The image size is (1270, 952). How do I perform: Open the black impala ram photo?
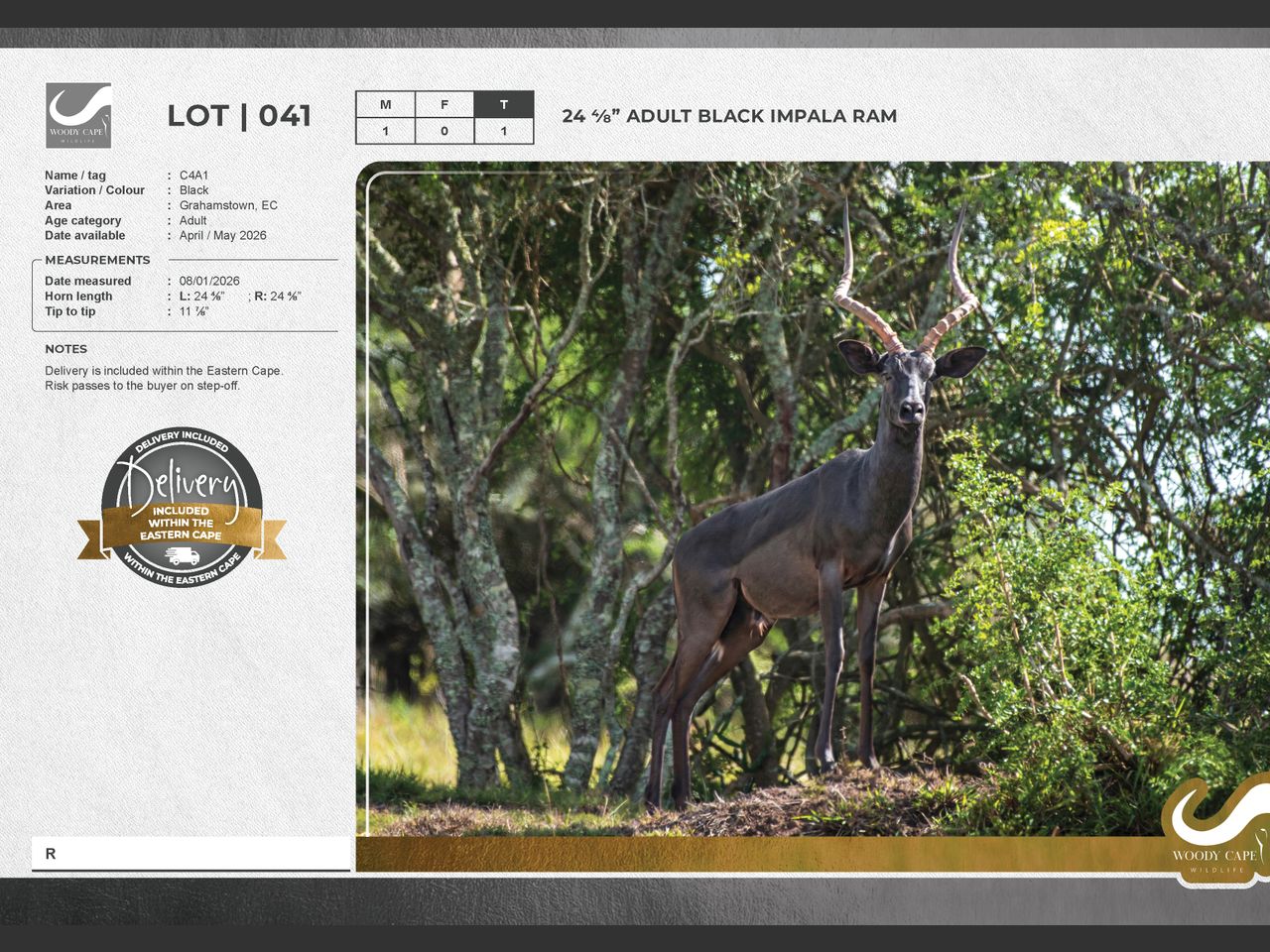click(x=794, y=496)
